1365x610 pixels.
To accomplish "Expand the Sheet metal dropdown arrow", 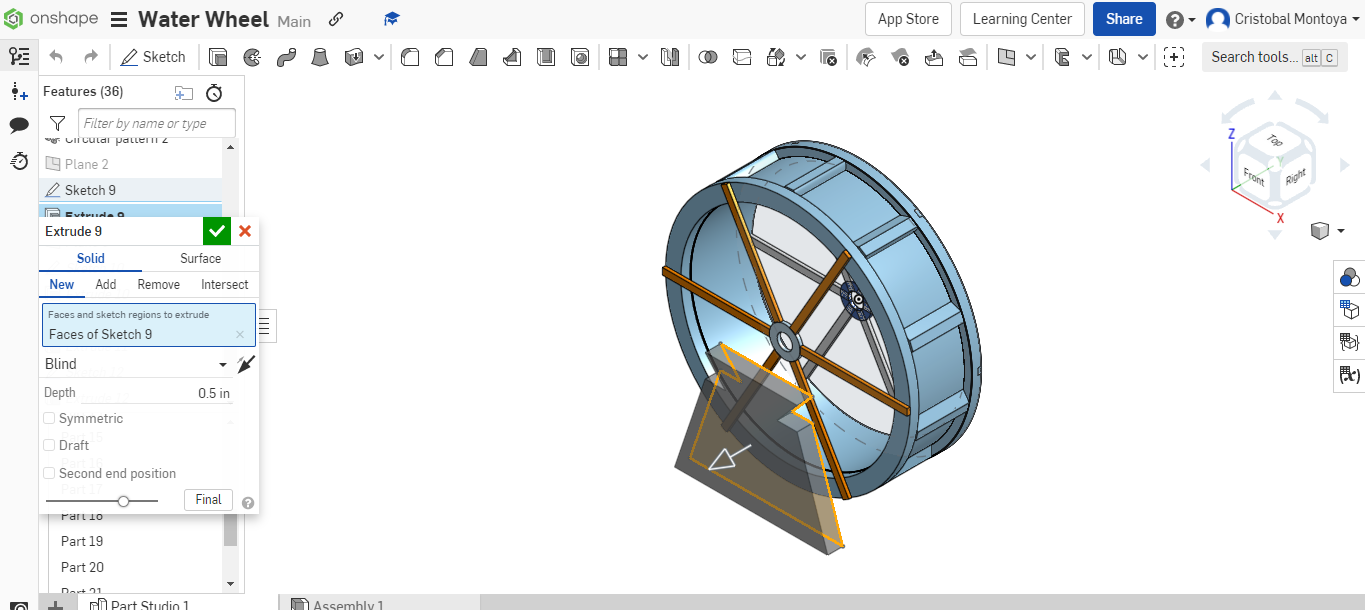I will click(1143, 57).
